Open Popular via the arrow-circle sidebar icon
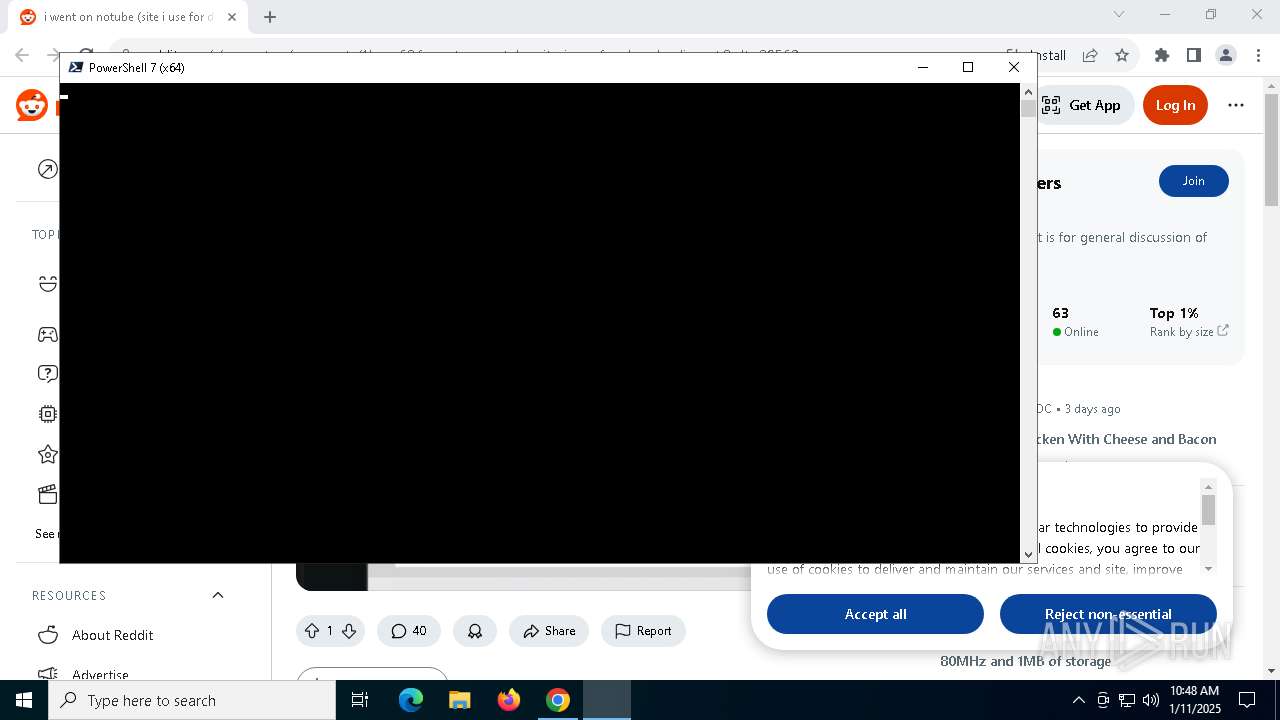This screenshot has height=720, width=1280. point(47,169)
